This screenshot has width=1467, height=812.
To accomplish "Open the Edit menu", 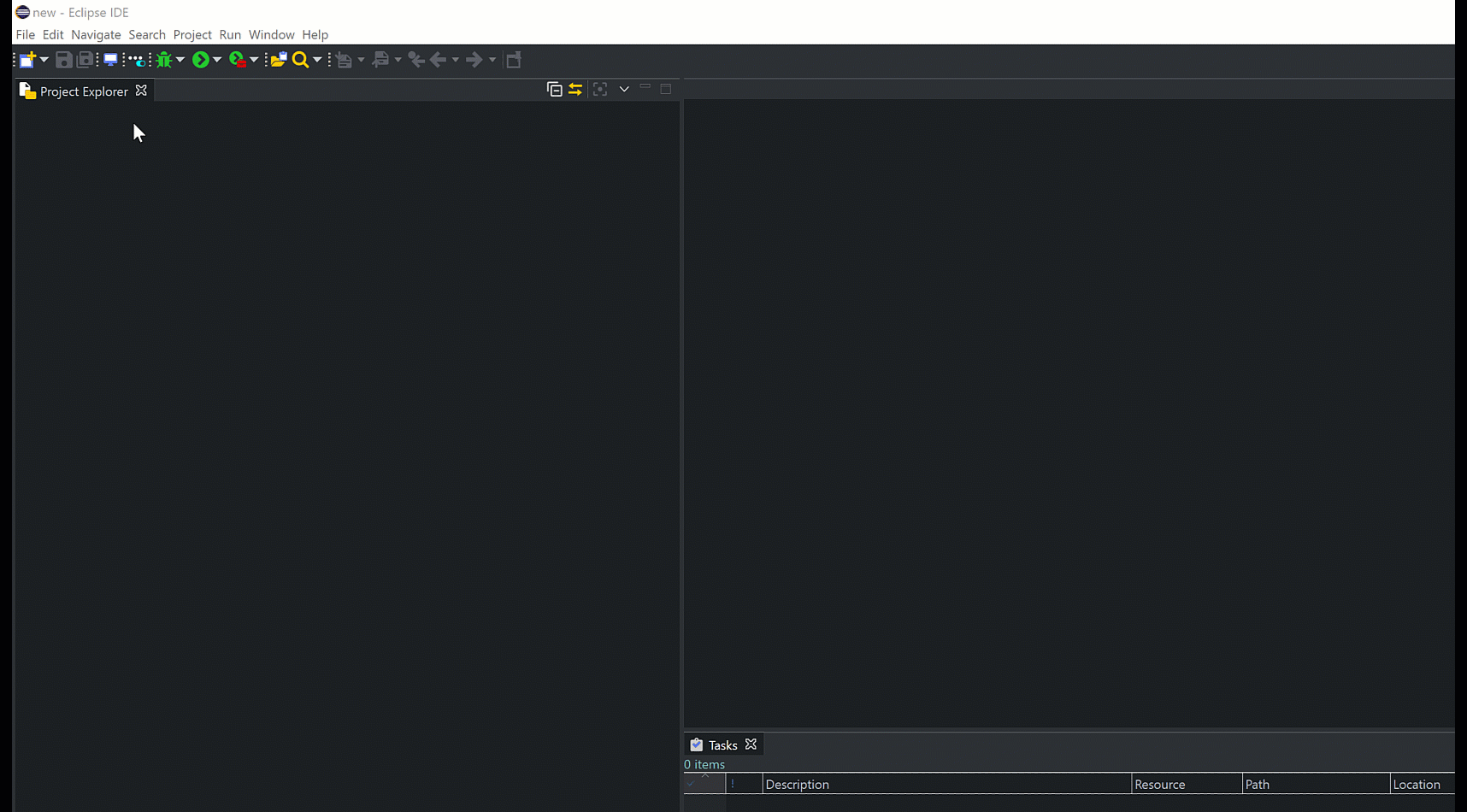I will click(53, 35).
